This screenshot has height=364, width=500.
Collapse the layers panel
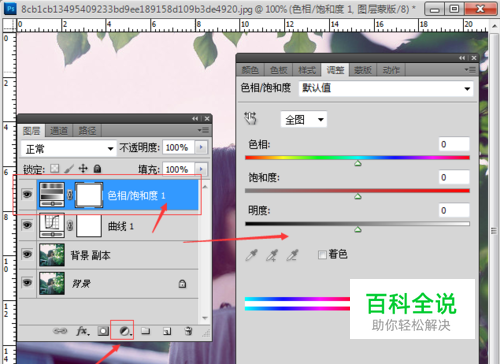(x=195, y=119)
